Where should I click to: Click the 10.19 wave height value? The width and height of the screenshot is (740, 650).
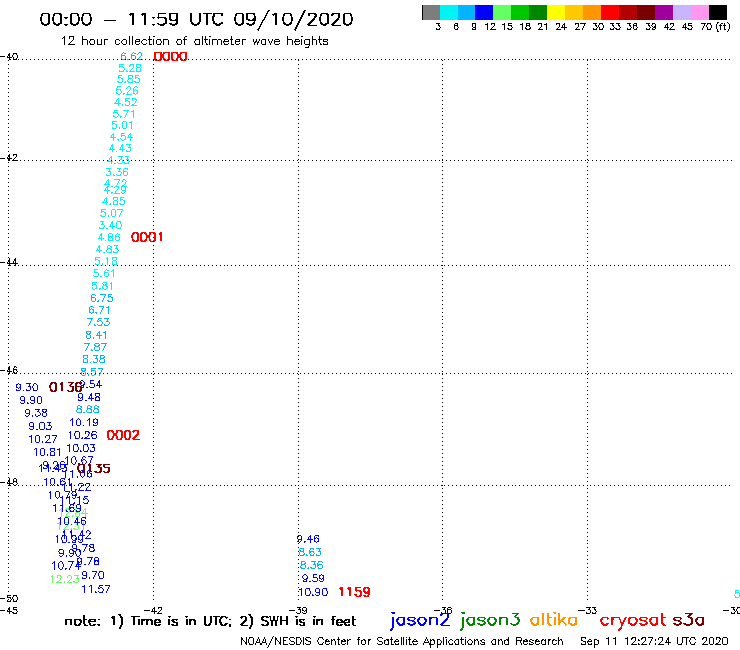pyautogui.click(x=84, y=422)
